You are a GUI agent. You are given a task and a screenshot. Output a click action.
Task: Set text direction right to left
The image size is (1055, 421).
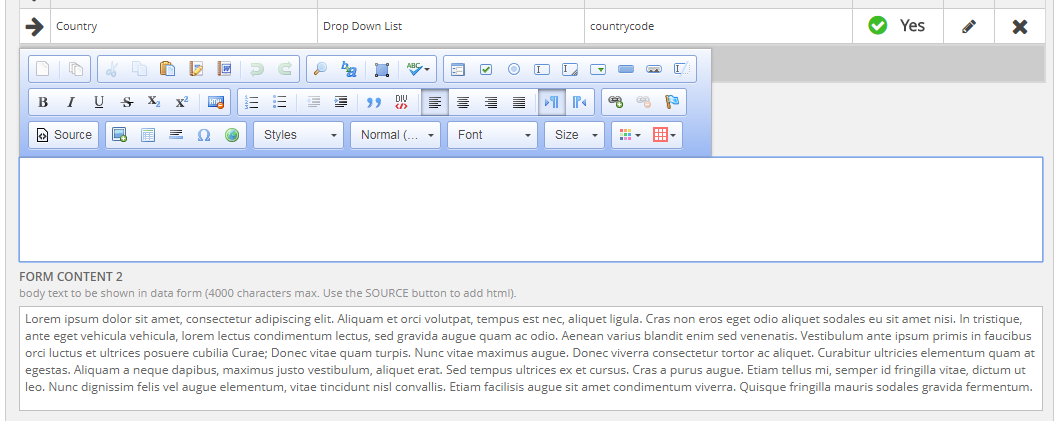579,102
